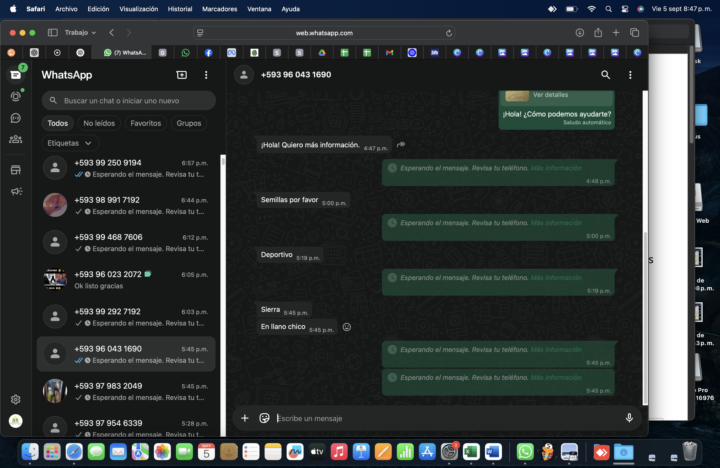
Task: Open chat with +593 96 023 2072
Action: (126, 280)
